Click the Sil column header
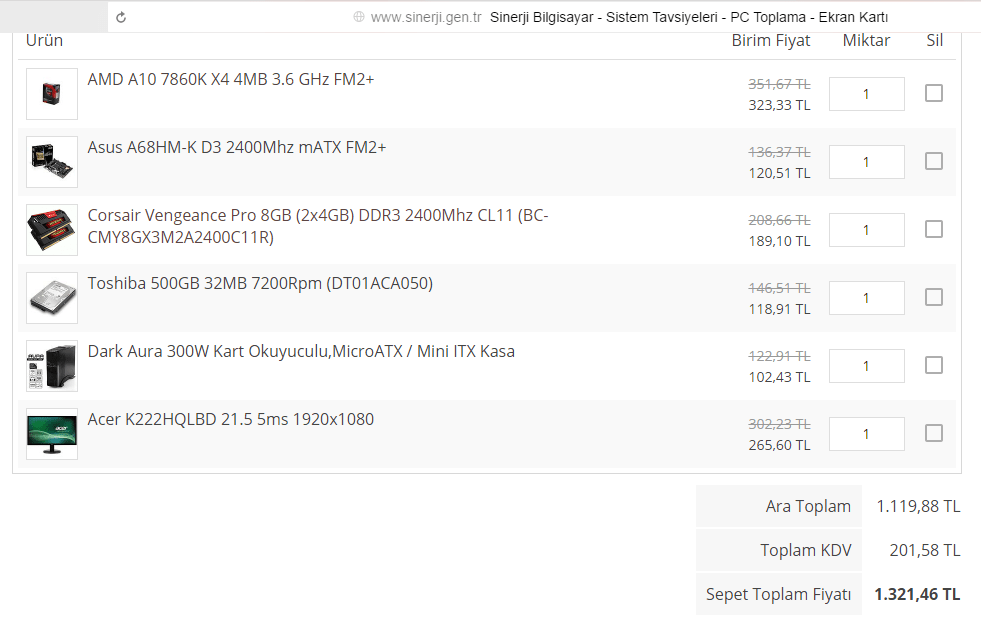Screen dimensions: 981x625 click(935, 40)
